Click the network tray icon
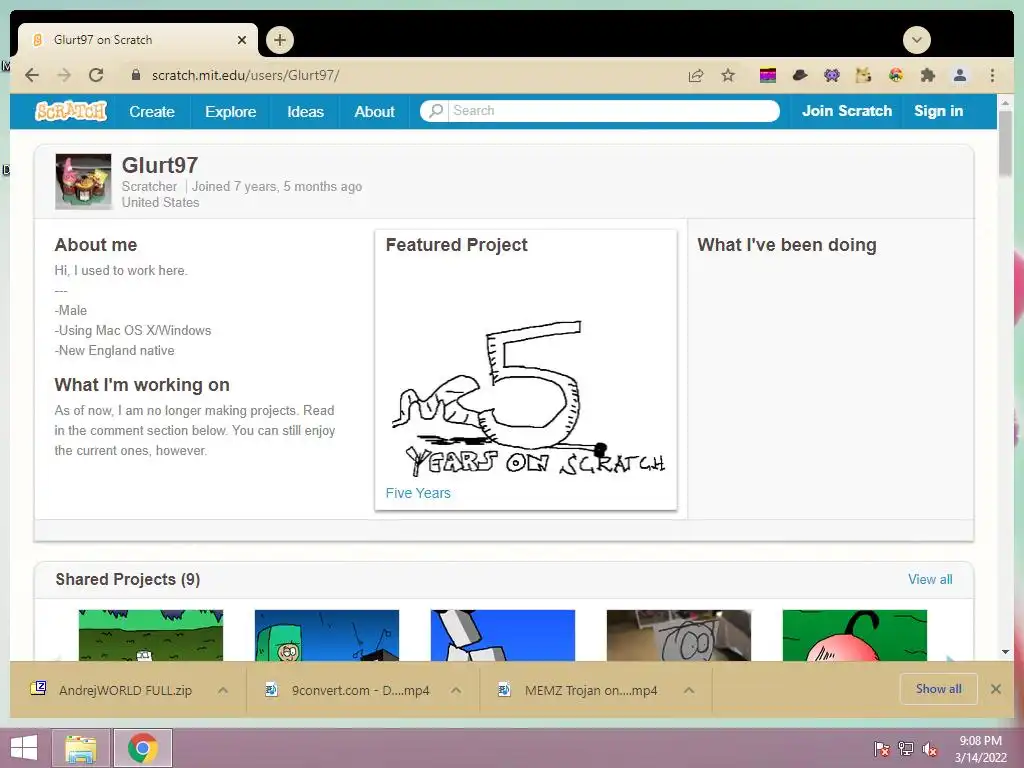The height and width of the screenshot is (768, 1024). tap(906, 748)
